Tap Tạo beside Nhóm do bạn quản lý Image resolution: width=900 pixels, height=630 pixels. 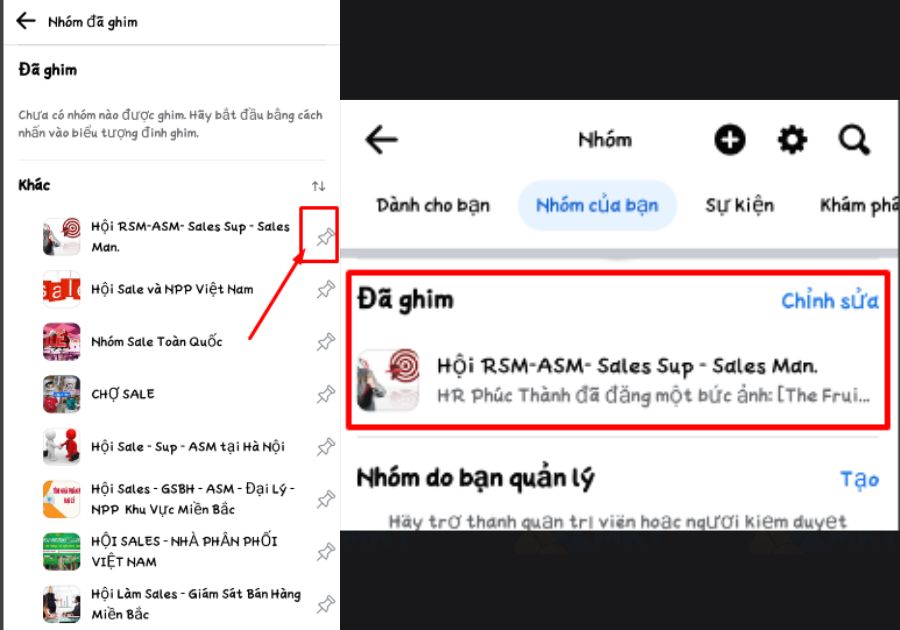click(x=862, y=479)
